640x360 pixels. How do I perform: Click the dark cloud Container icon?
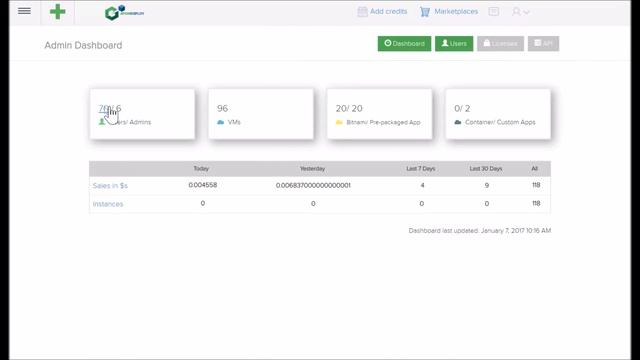458,122
